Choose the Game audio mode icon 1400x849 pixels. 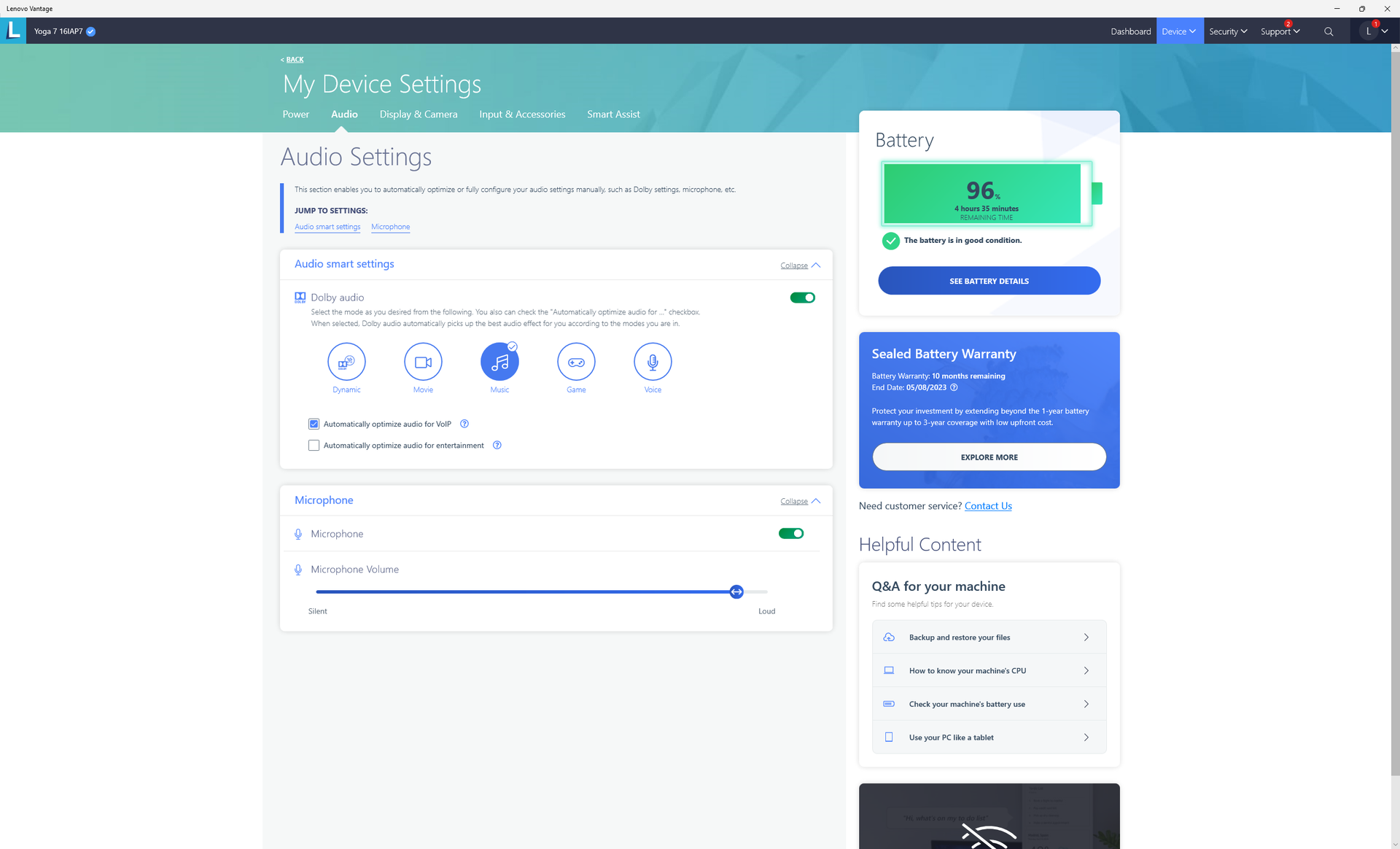[x=576, y=362]
